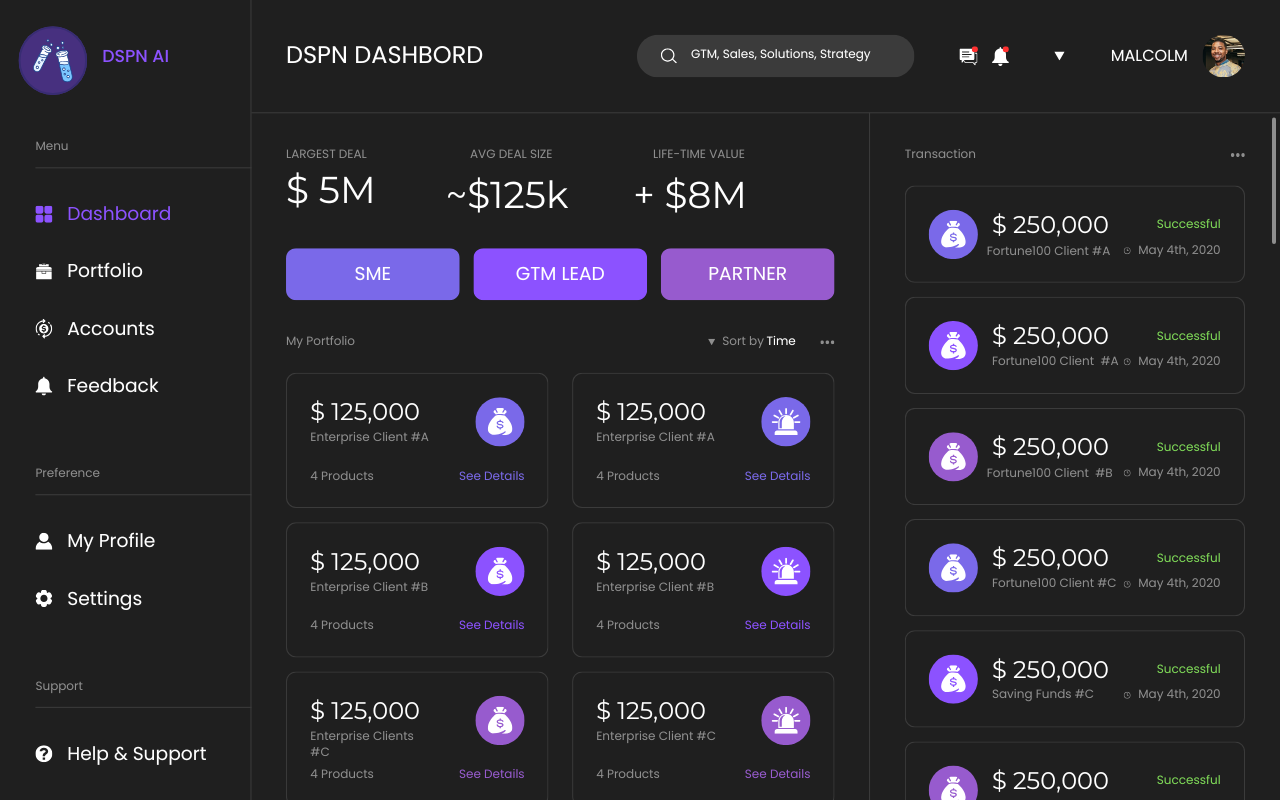Click the siren icon on Enterprise Client #A card
This screenshot has height=800, width=1280.
pos(785,422)
